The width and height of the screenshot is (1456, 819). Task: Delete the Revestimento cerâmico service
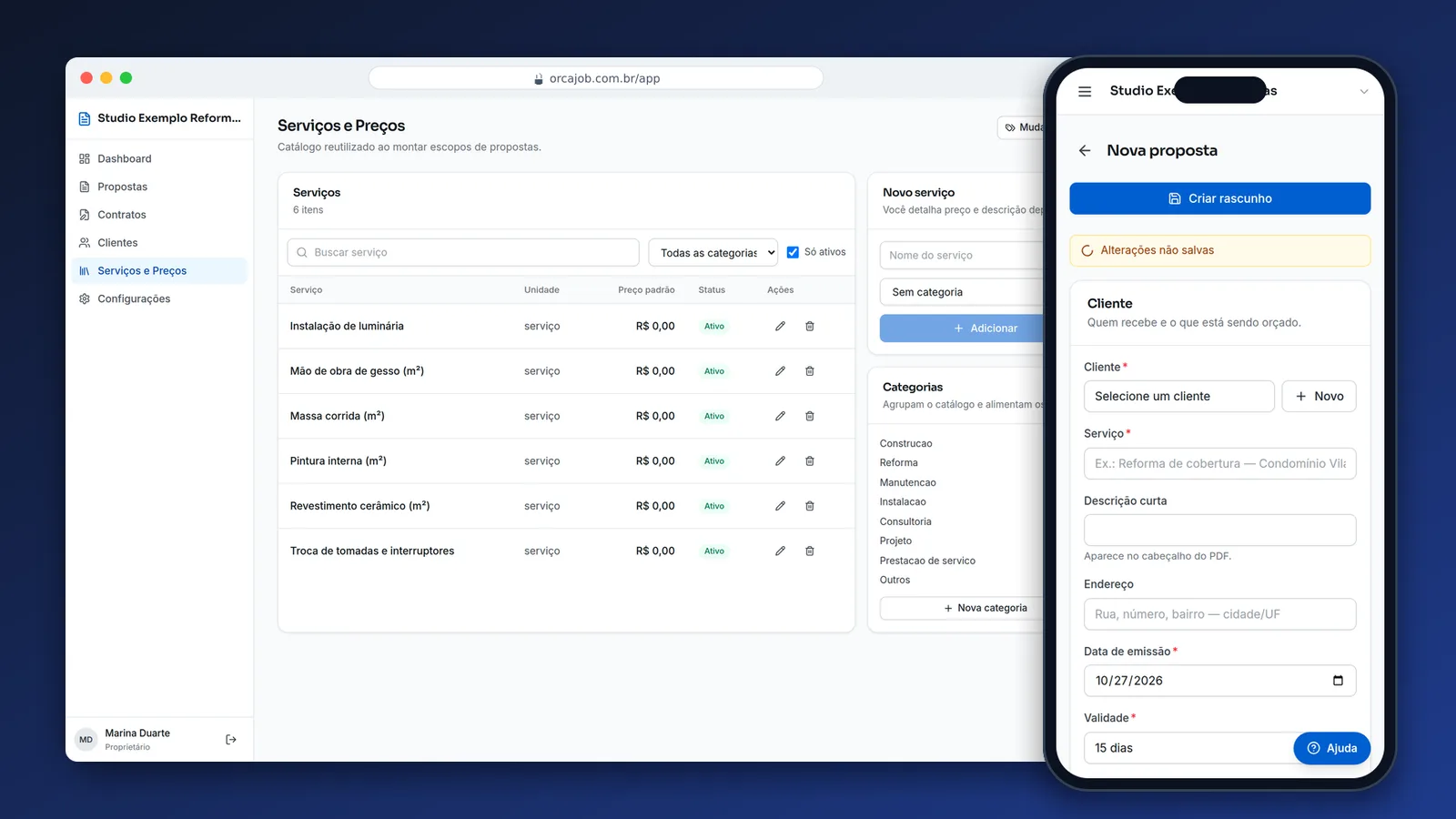coord(809,506)
